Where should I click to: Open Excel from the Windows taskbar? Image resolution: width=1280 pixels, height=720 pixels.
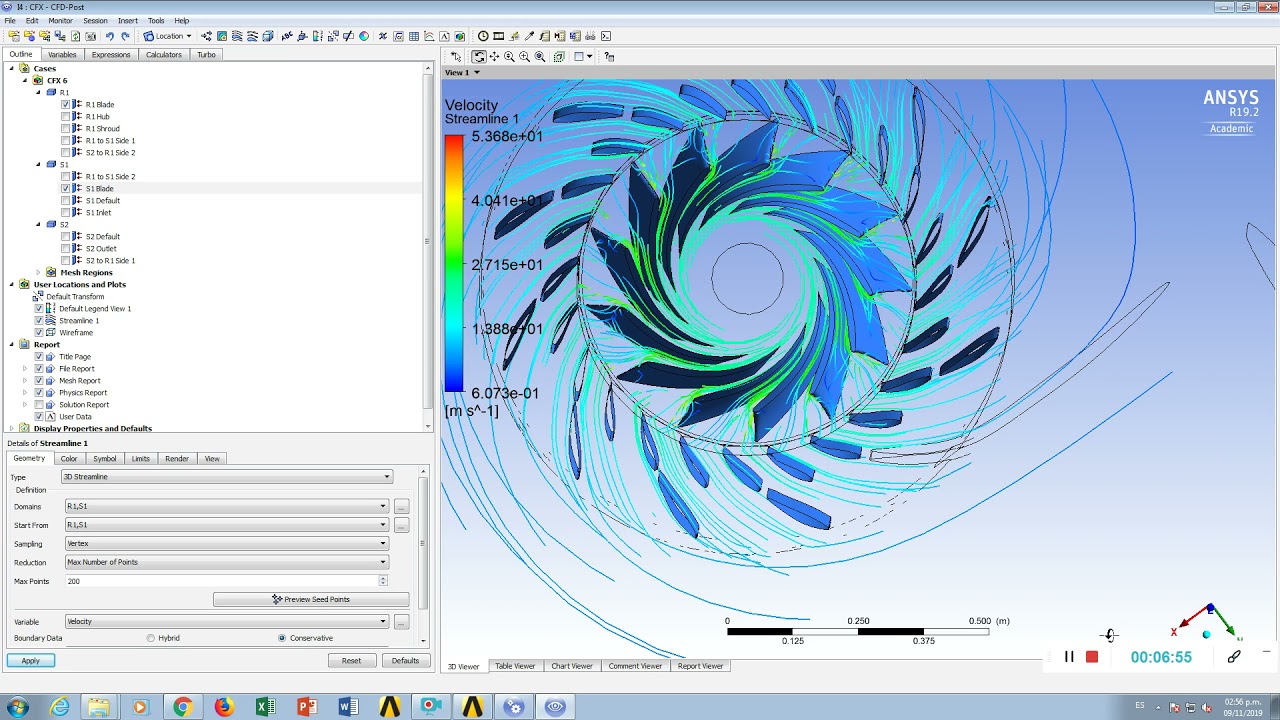tap(265, 707)
